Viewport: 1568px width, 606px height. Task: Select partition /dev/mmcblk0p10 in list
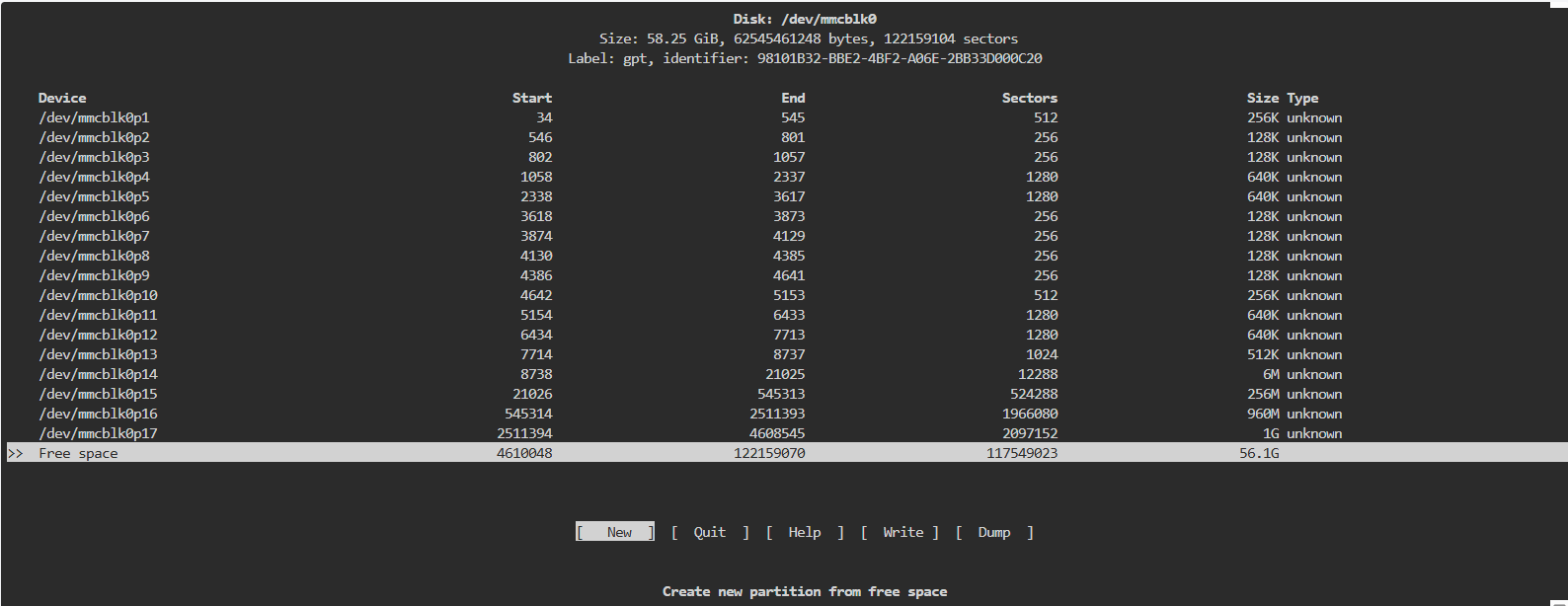pyautogui.click(x=98, y=295)
